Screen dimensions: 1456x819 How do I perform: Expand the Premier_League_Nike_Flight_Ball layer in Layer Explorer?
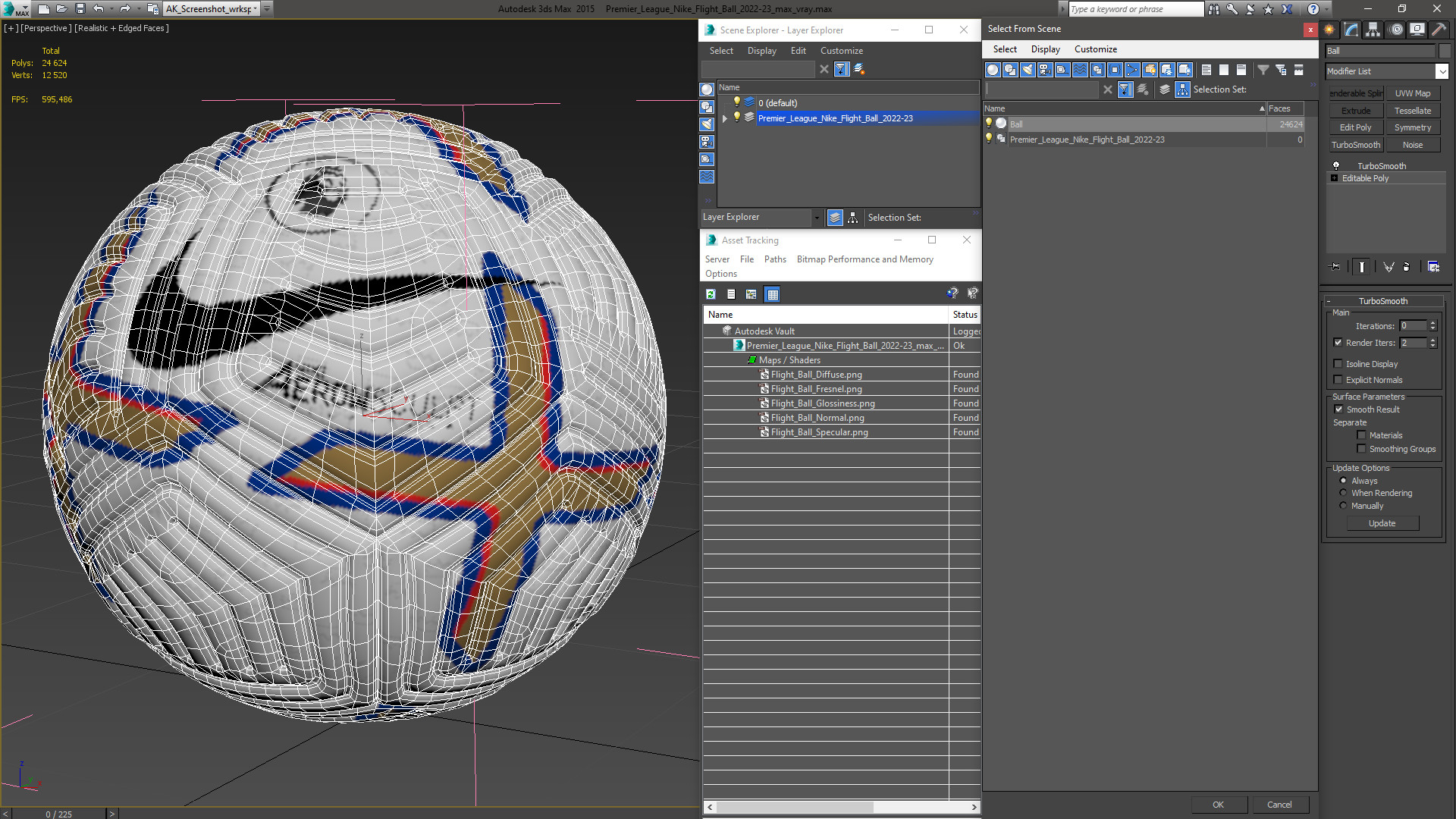click(725, 118)
